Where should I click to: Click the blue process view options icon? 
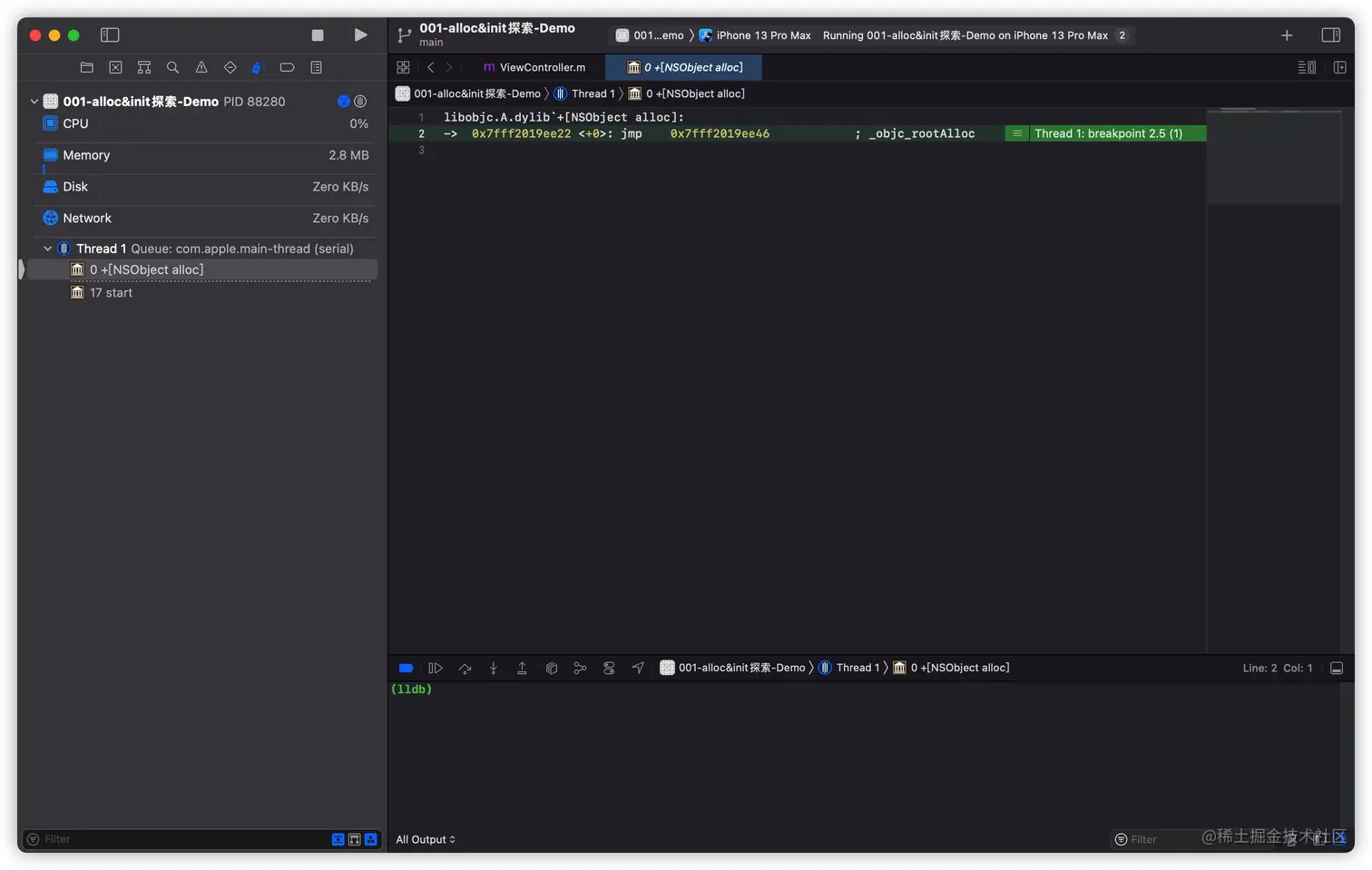pyautogui.click(x=344, y=102)
